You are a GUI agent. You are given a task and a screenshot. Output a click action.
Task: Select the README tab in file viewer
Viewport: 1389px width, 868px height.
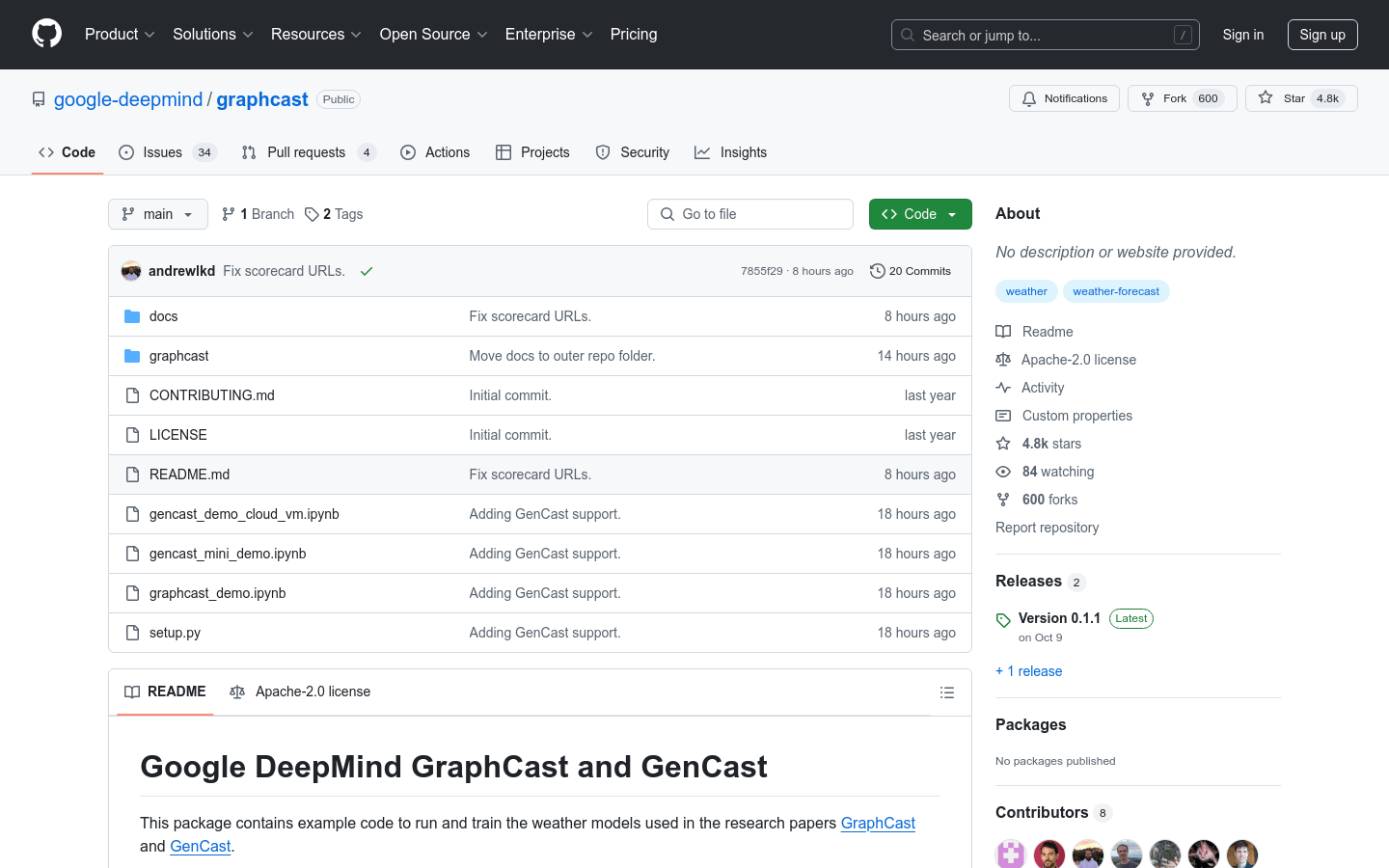(x=165, y=692)
